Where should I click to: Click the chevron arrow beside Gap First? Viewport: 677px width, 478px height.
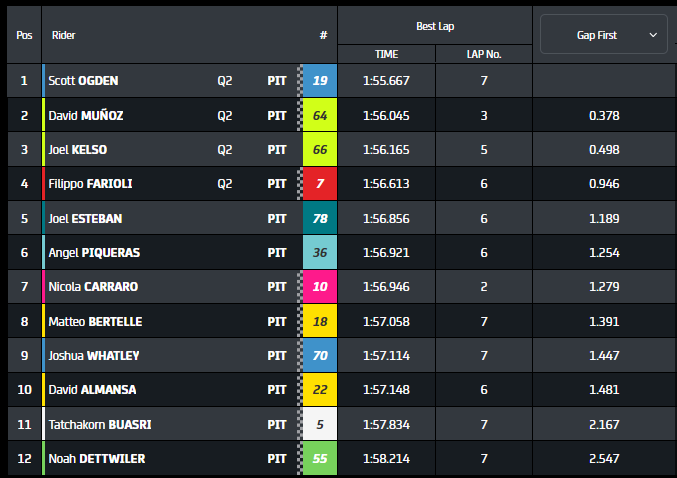pos(654,35)
